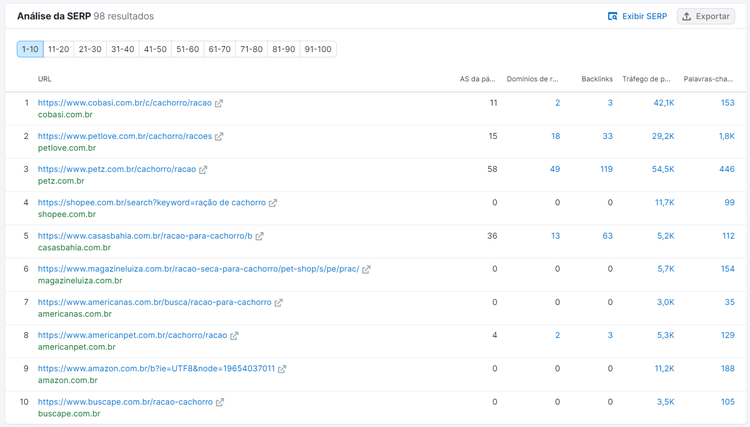
Task: Open external link icon for petz.com.br URL
Action: click(203, 169)
